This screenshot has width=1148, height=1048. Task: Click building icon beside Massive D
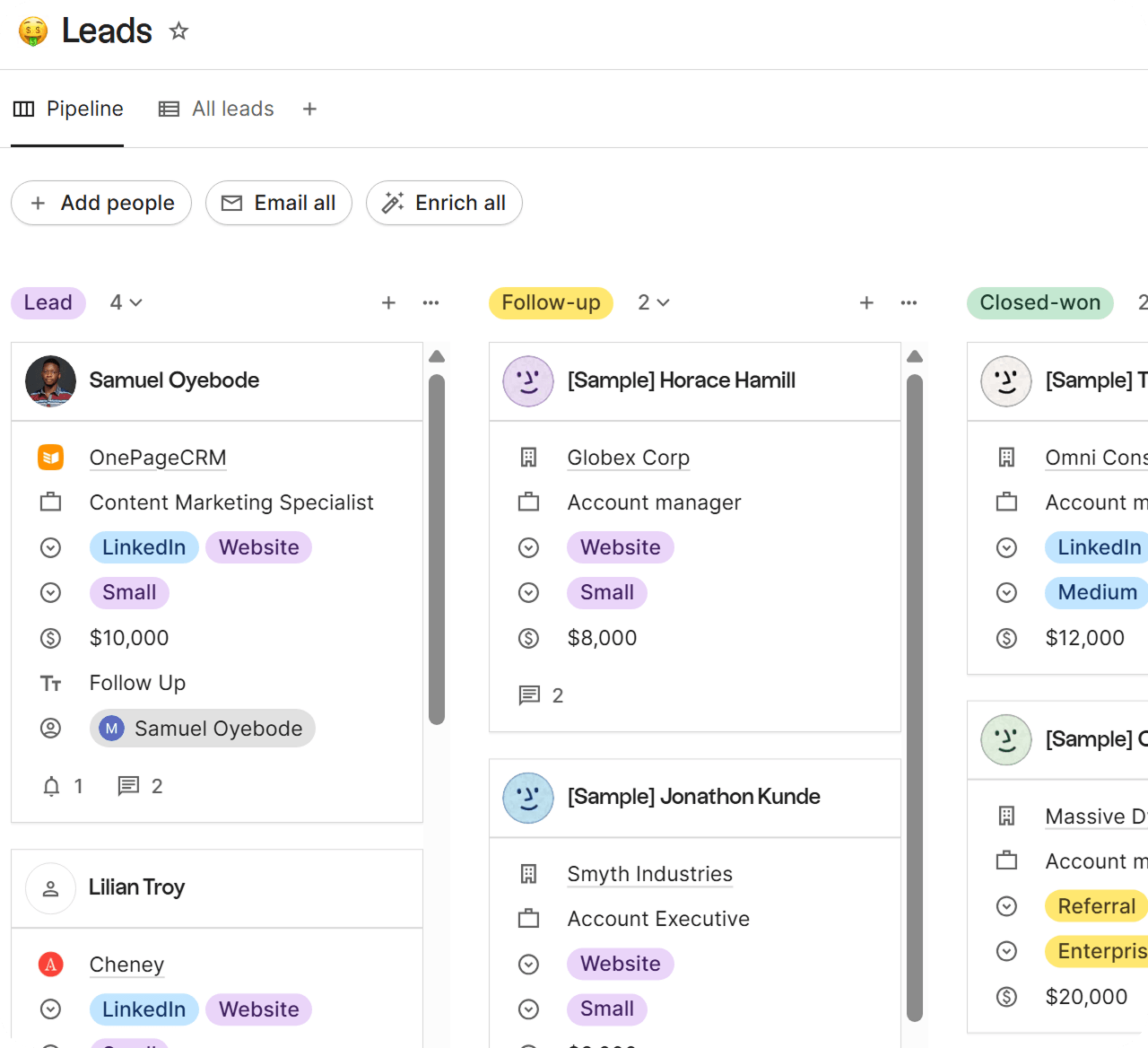1007,817
